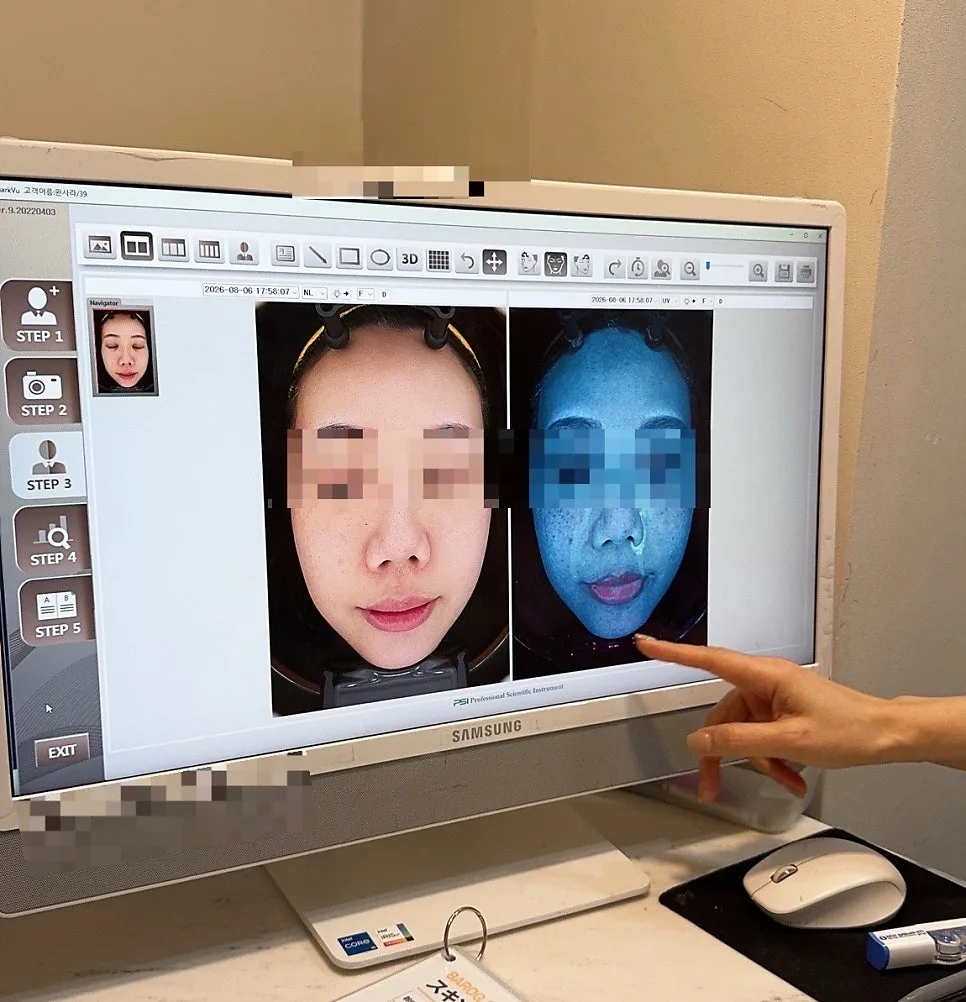The width and height of the screenshot is (966, 1002).
Task: Click the Navigator face thumbnail
Action: (x=124, y=350)
